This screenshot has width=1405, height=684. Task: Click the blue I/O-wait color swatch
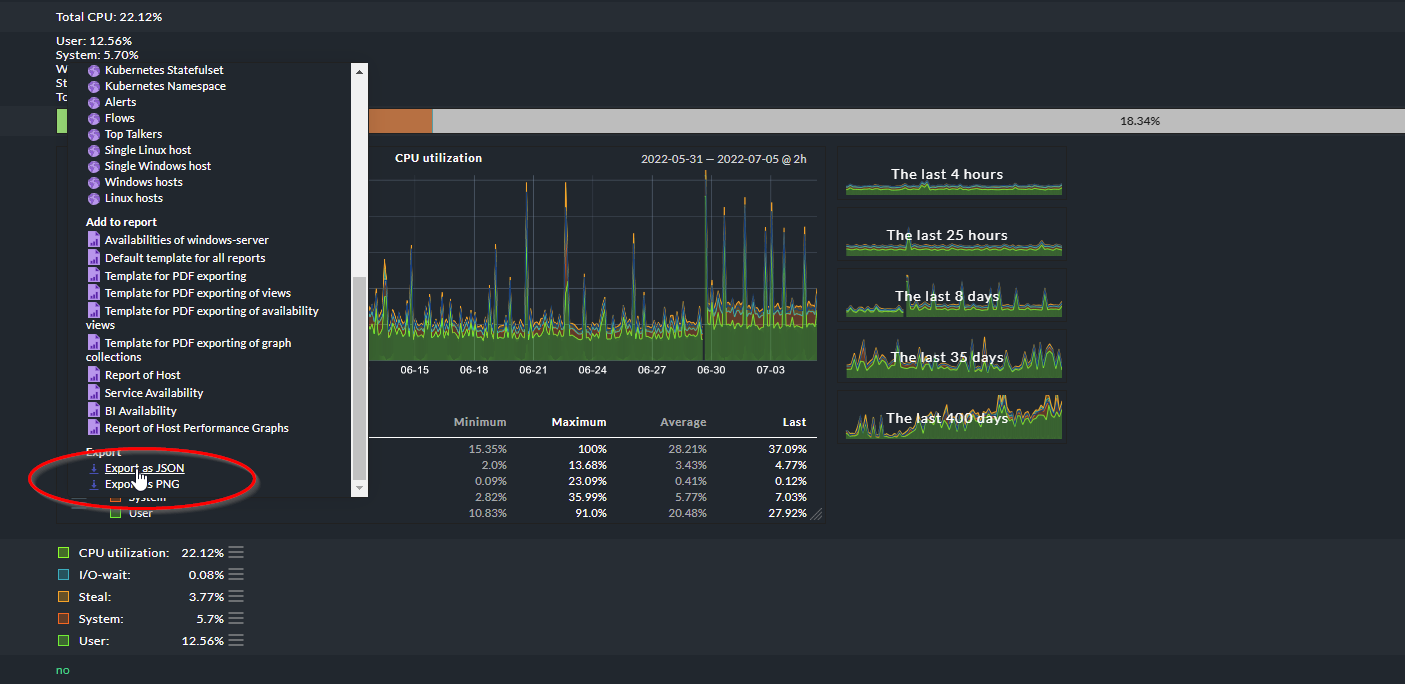tap(64, 574)
